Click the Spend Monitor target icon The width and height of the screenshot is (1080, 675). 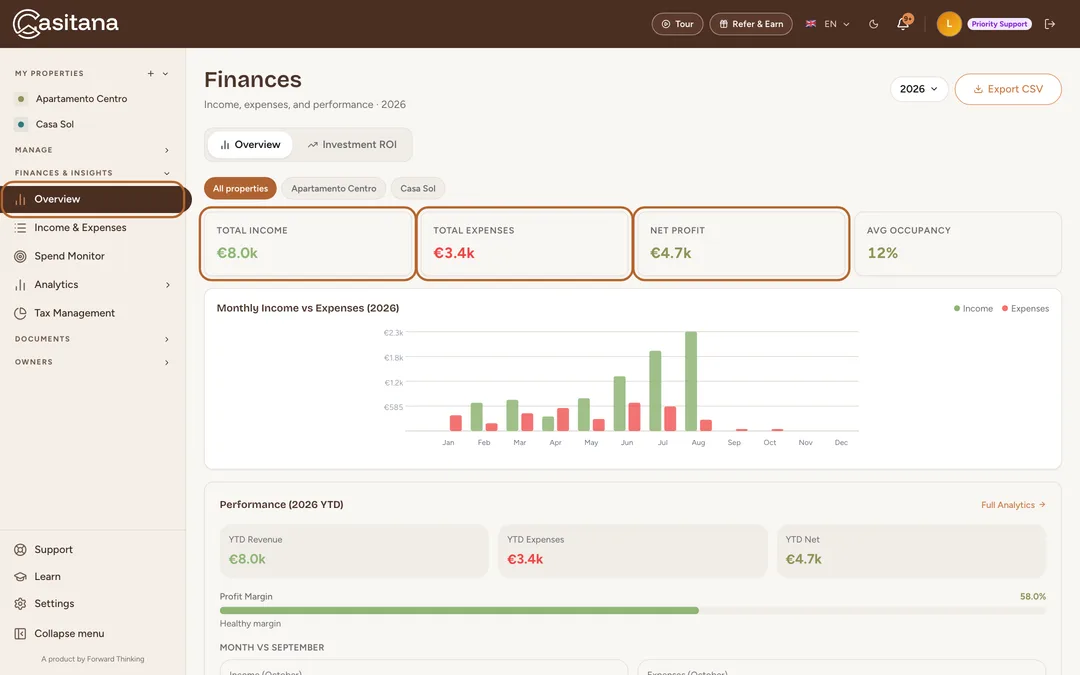[x=21, y=256]
